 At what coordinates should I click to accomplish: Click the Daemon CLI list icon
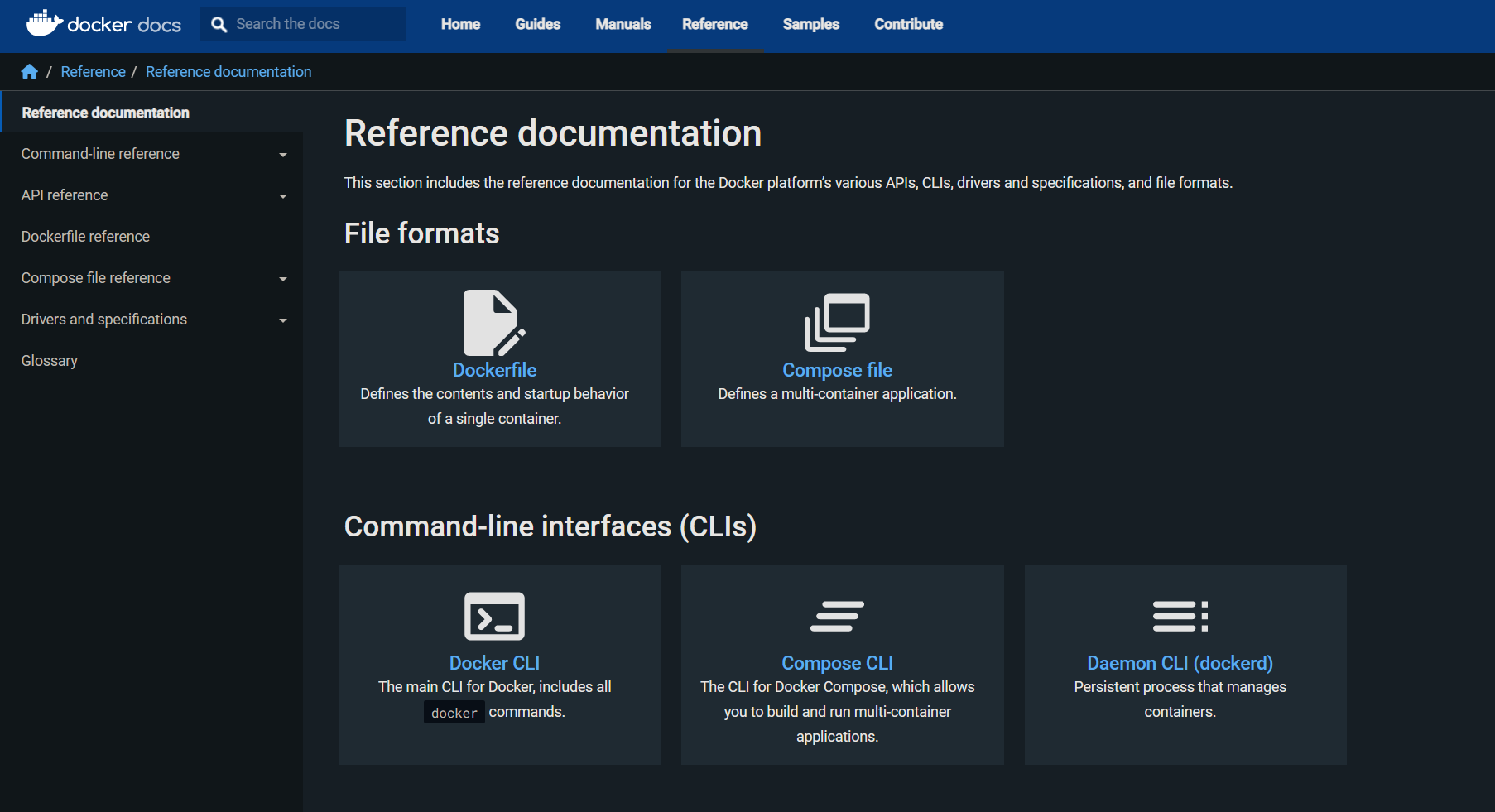point(1180,616)
